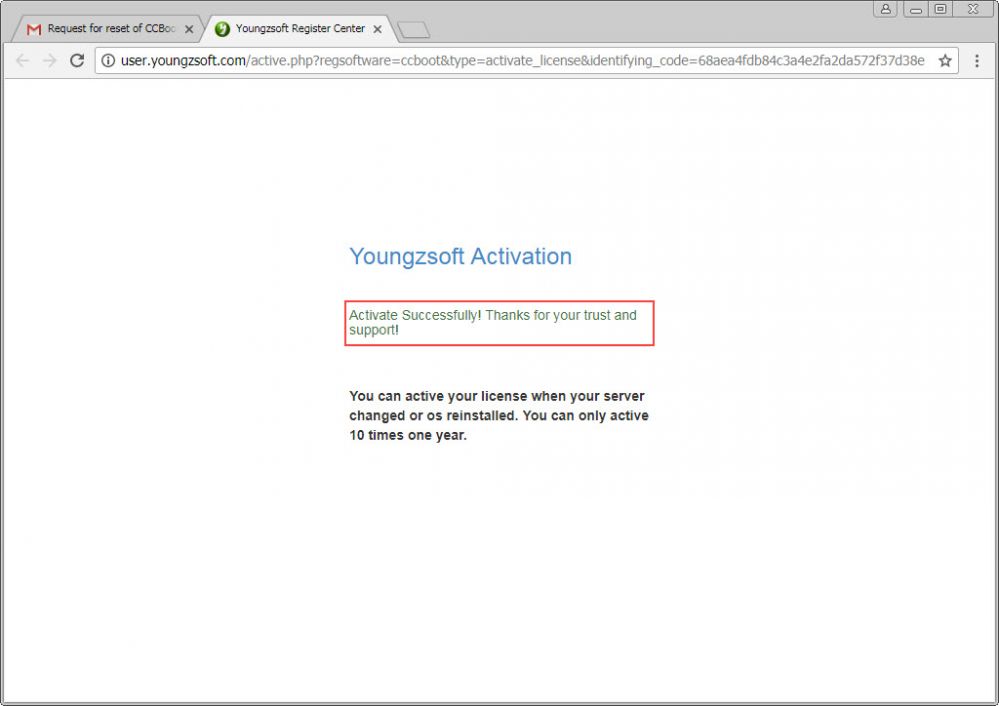The height and width of the screenshot is (706, 999).
Task: Click the Youngzsoft Activation heading
Action: point(460,256)
